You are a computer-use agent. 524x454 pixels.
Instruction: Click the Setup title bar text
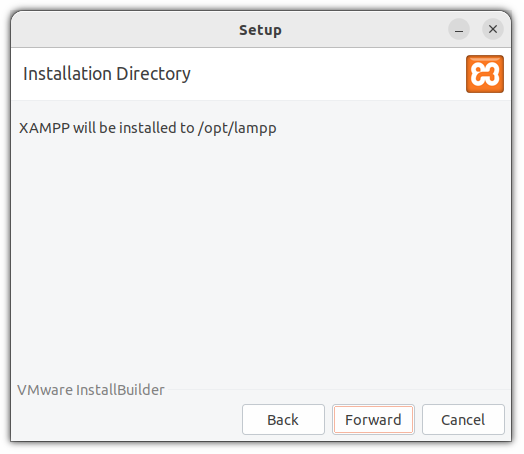(262, 30)
